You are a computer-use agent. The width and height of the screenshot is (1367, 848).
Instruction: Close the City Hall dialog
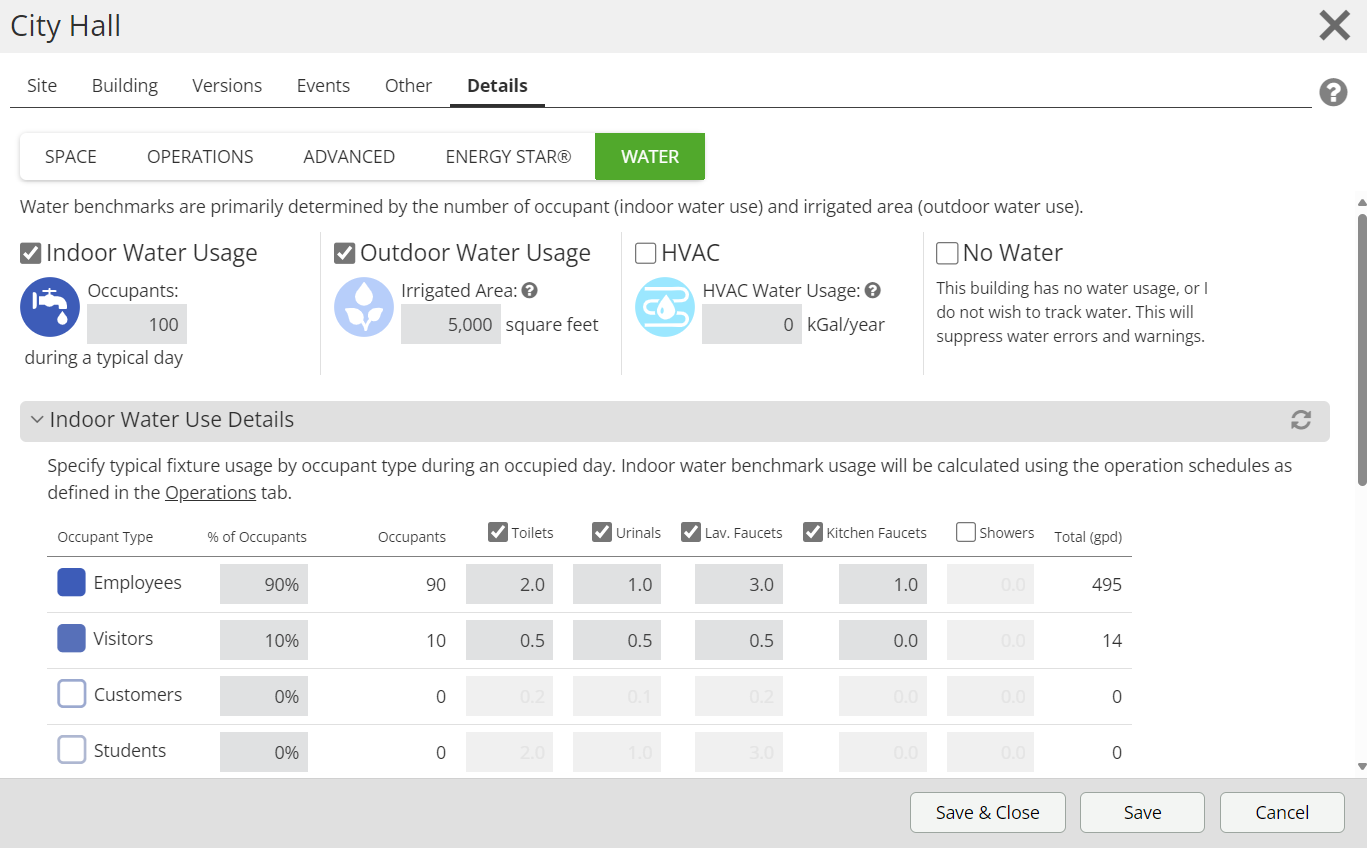[1334, 26]
